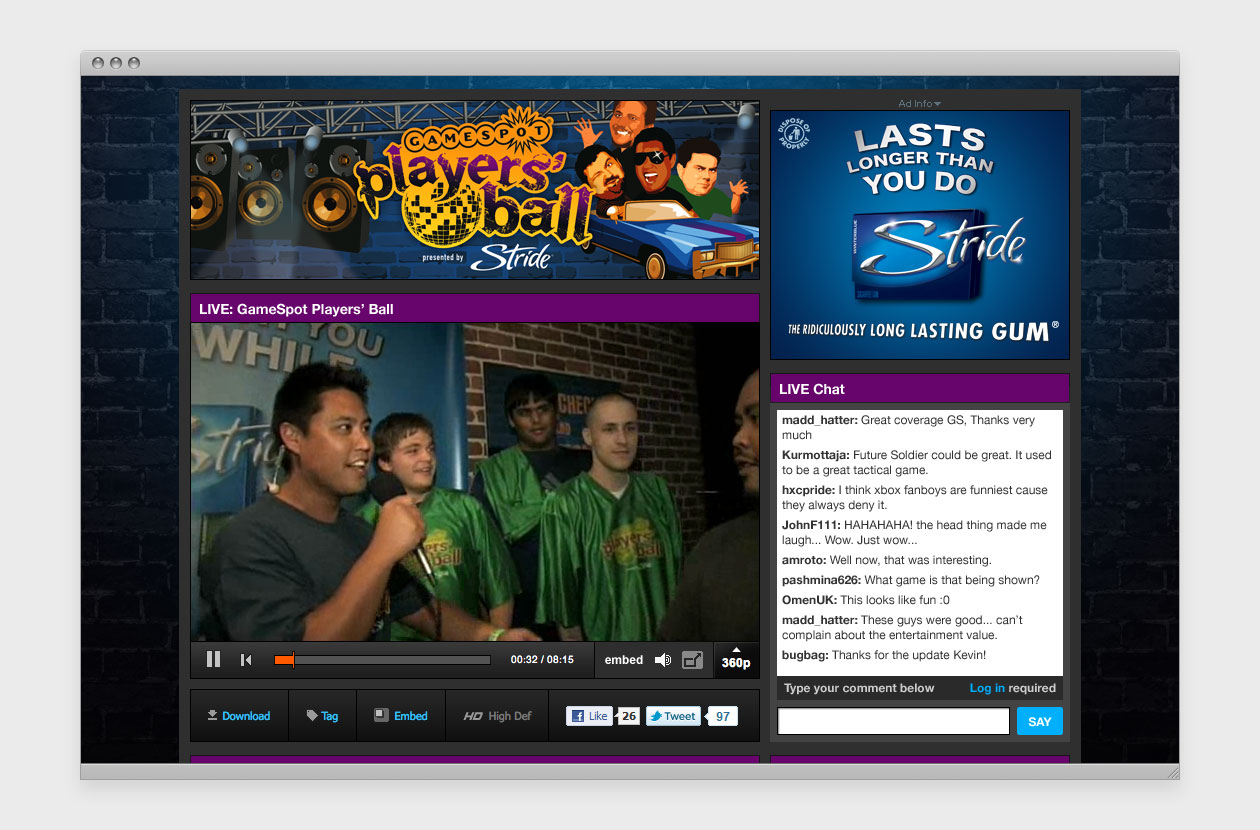Click the LIVE Chat header

pos(920,389)
